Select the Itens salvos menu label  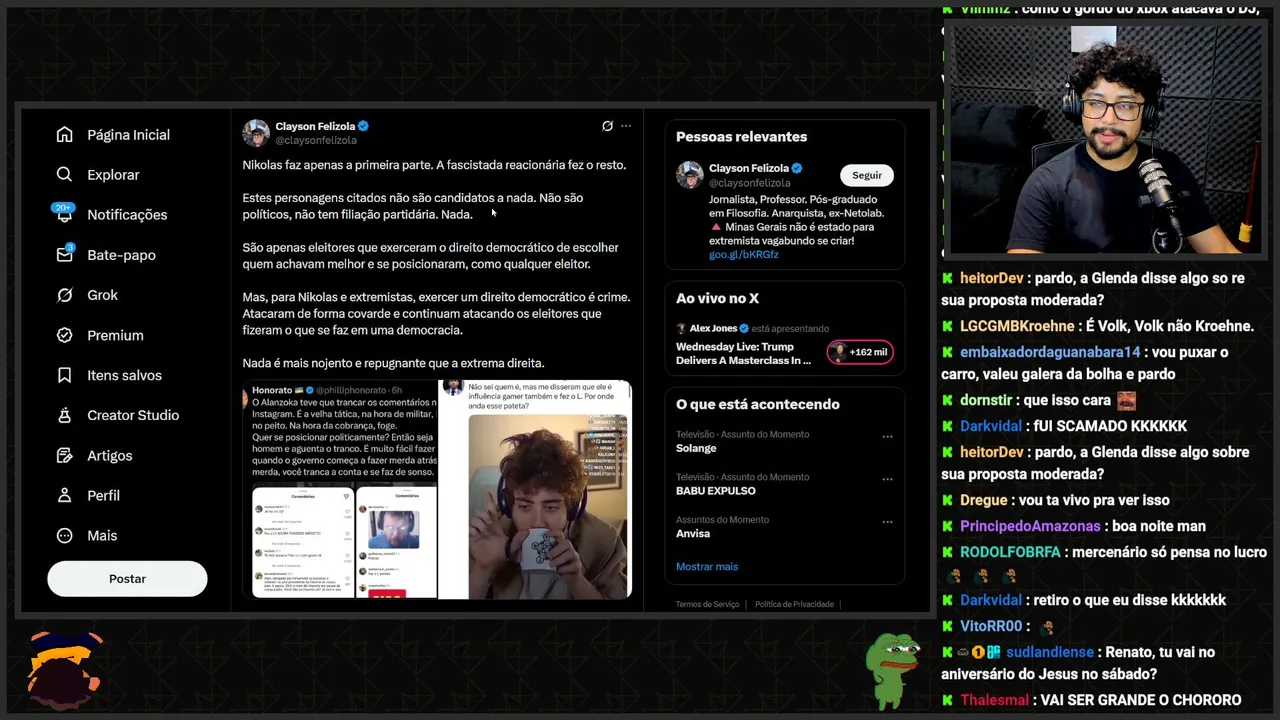(x=124, y=375)
